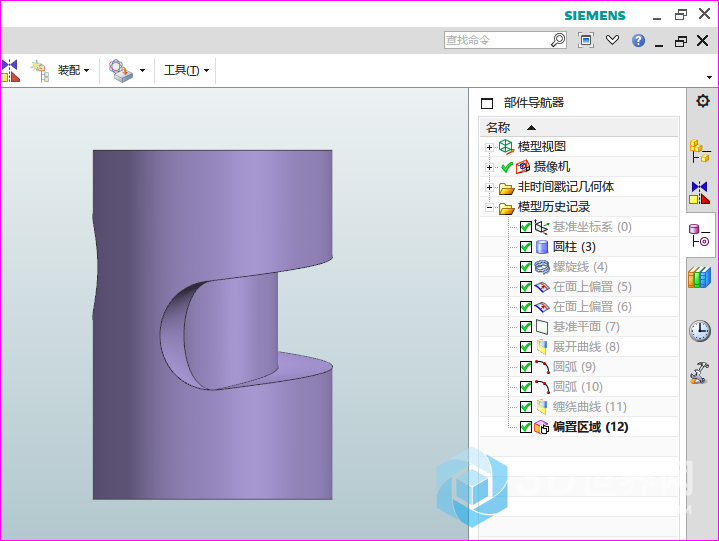Click the 圆柱 cylinder feature icon
Screen dimensions: 719x541
(x=542, y=247)
